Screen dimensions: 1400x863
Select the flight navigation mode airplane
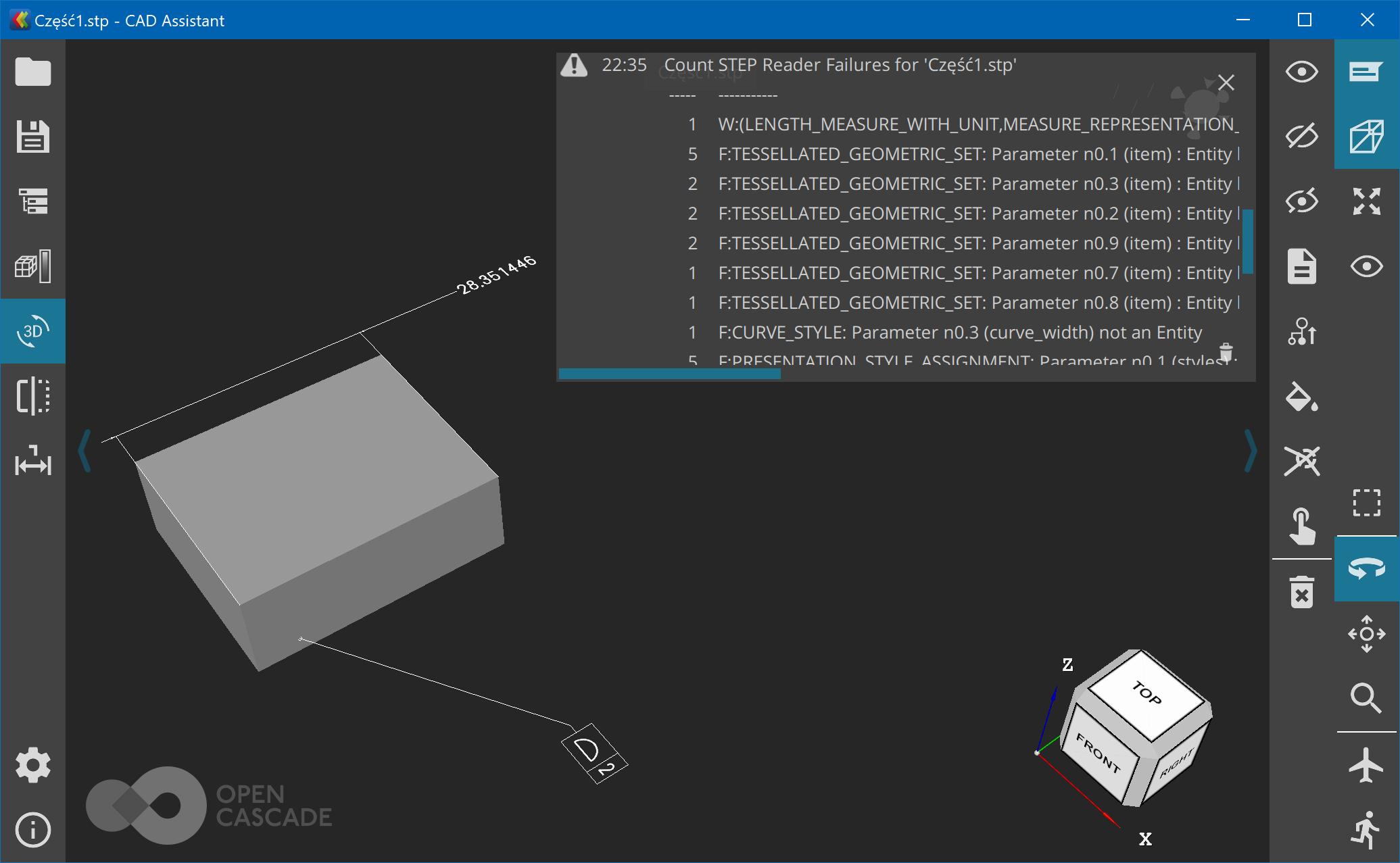click(x=1366, y=765)
